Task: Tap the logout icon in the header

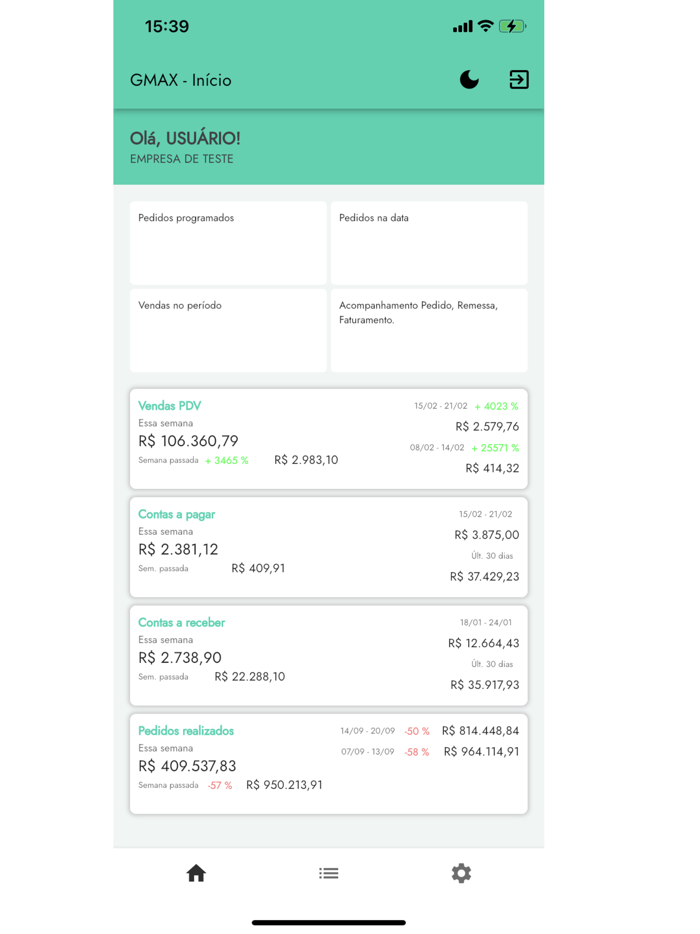Action: point(518,80)
